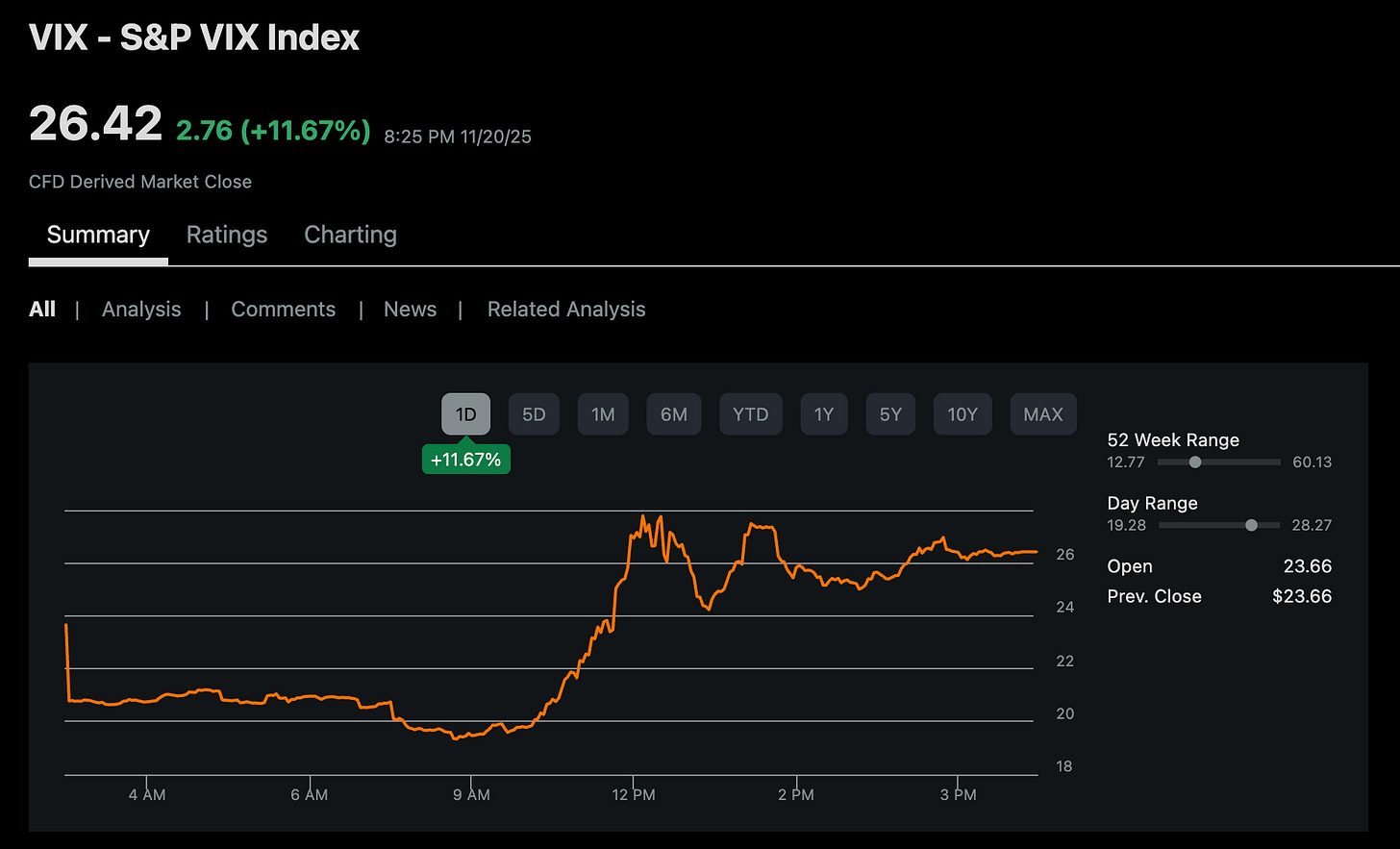1400x849 pixels.
Task: Select the 1M chart range
Action: [x=603, y=414]
